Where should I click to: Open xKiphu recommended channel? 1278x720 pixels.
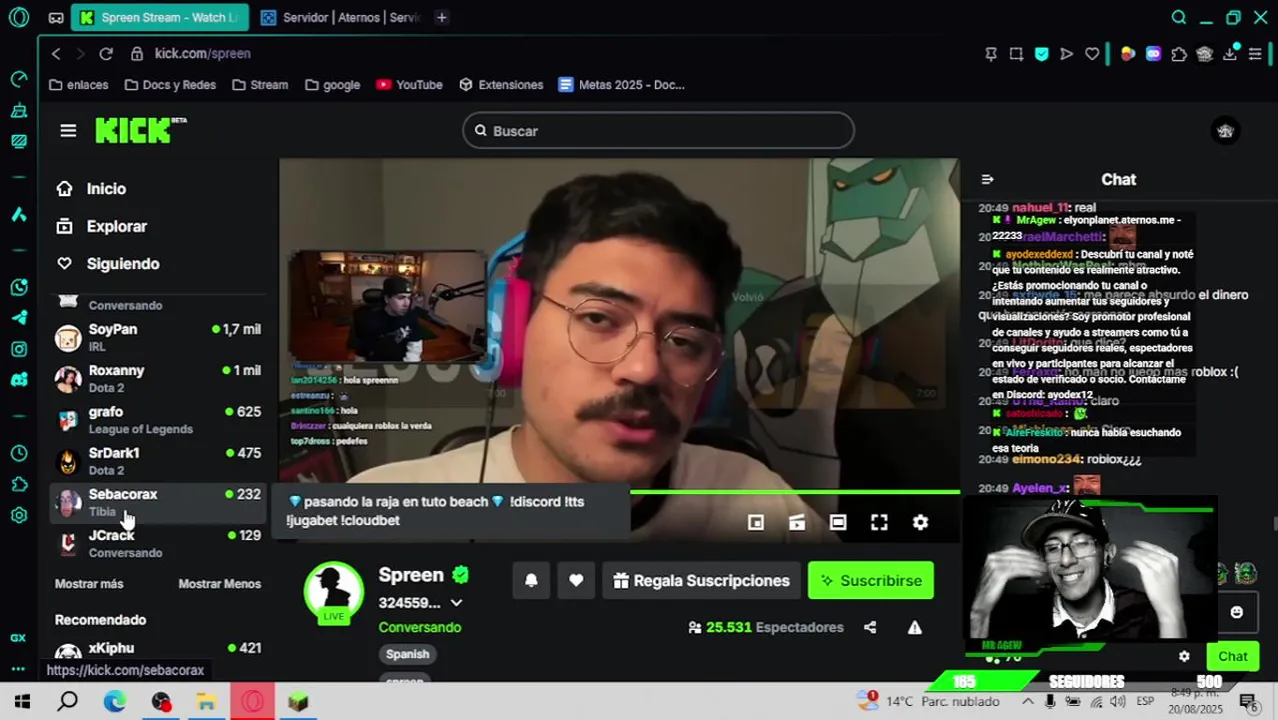[158, 649]
